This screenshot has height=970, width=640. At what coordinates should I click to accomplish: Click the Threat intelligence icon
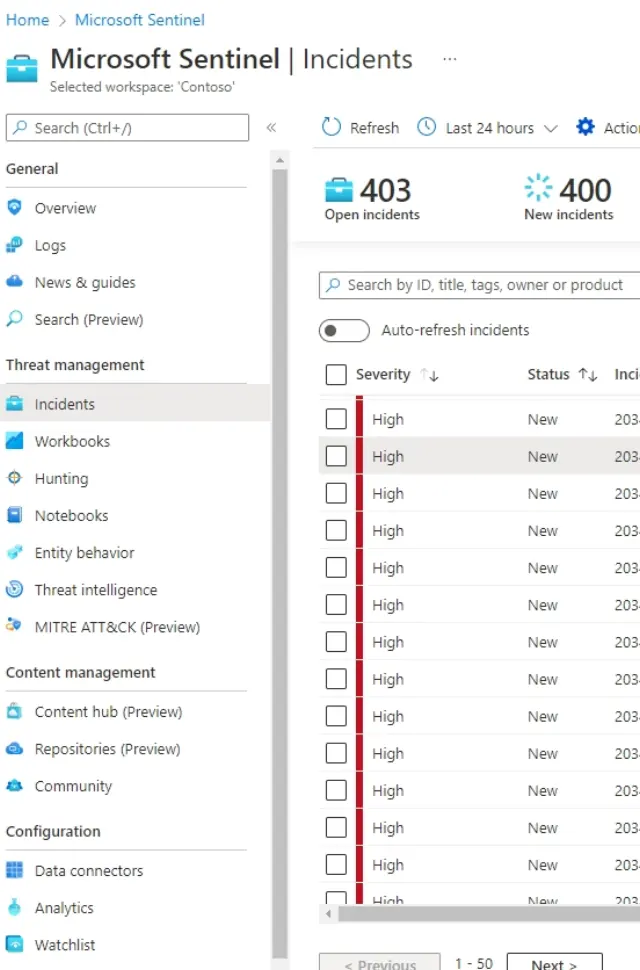tap(14, 589)
